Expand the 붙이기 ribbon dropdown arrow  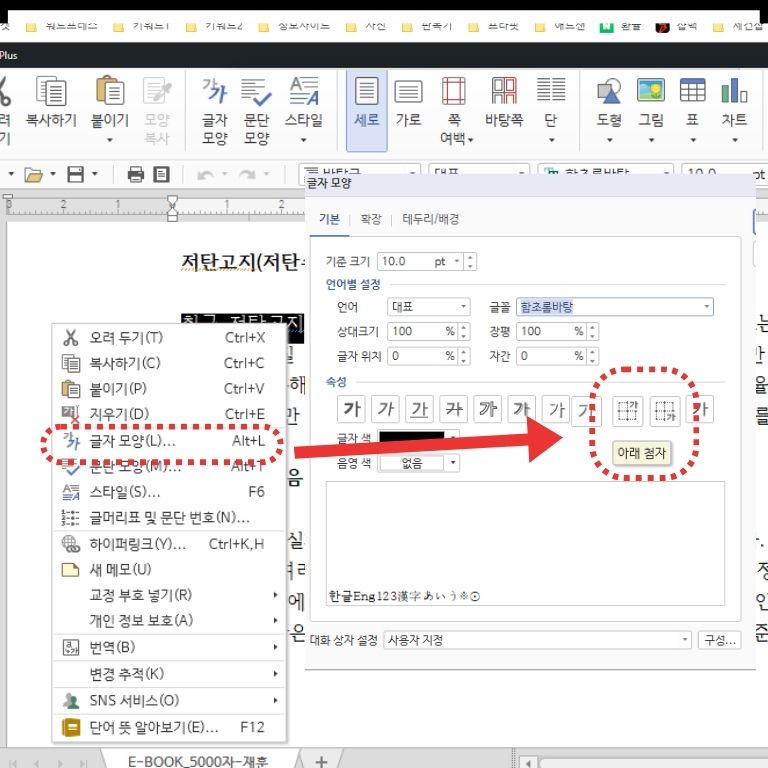pyautogui.click(x=110, y=140)
